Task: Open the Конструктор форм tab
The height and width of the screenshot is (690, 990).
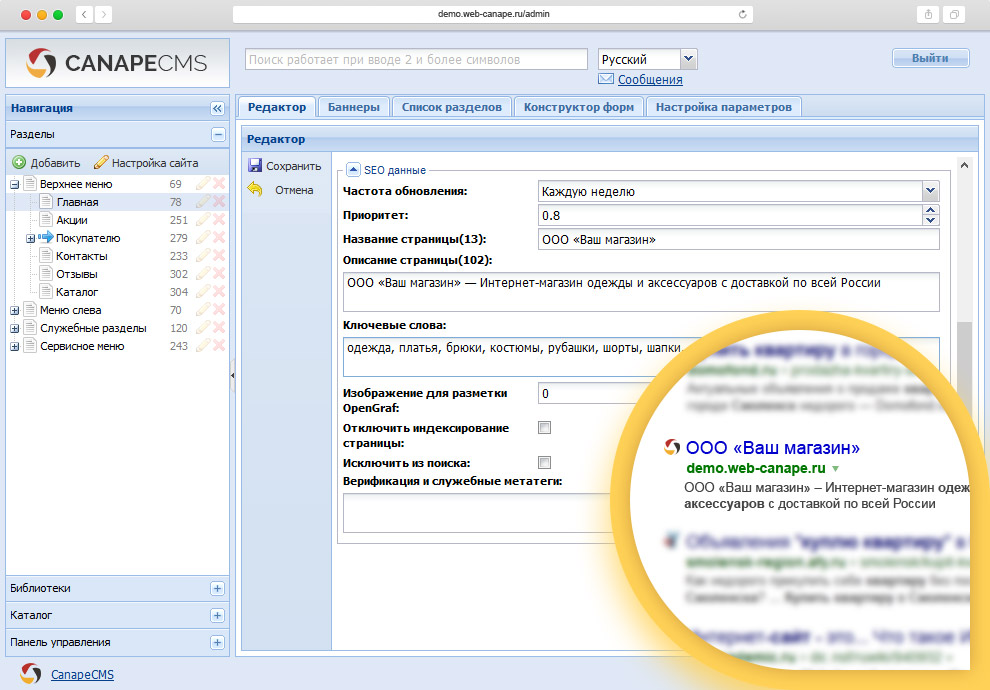Action: coord(578,107)
